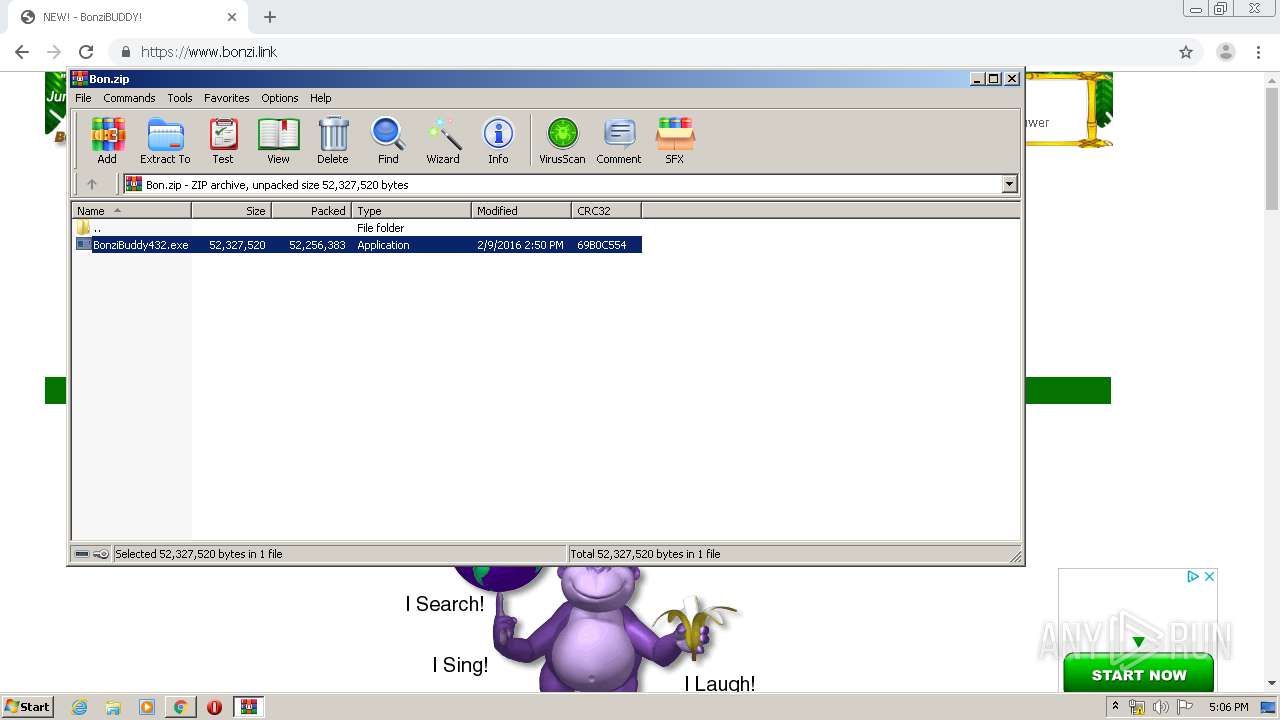Viewport: 1280px width, 720px height.
Task: Open the Options menu
Action: [x=280, y=98]
